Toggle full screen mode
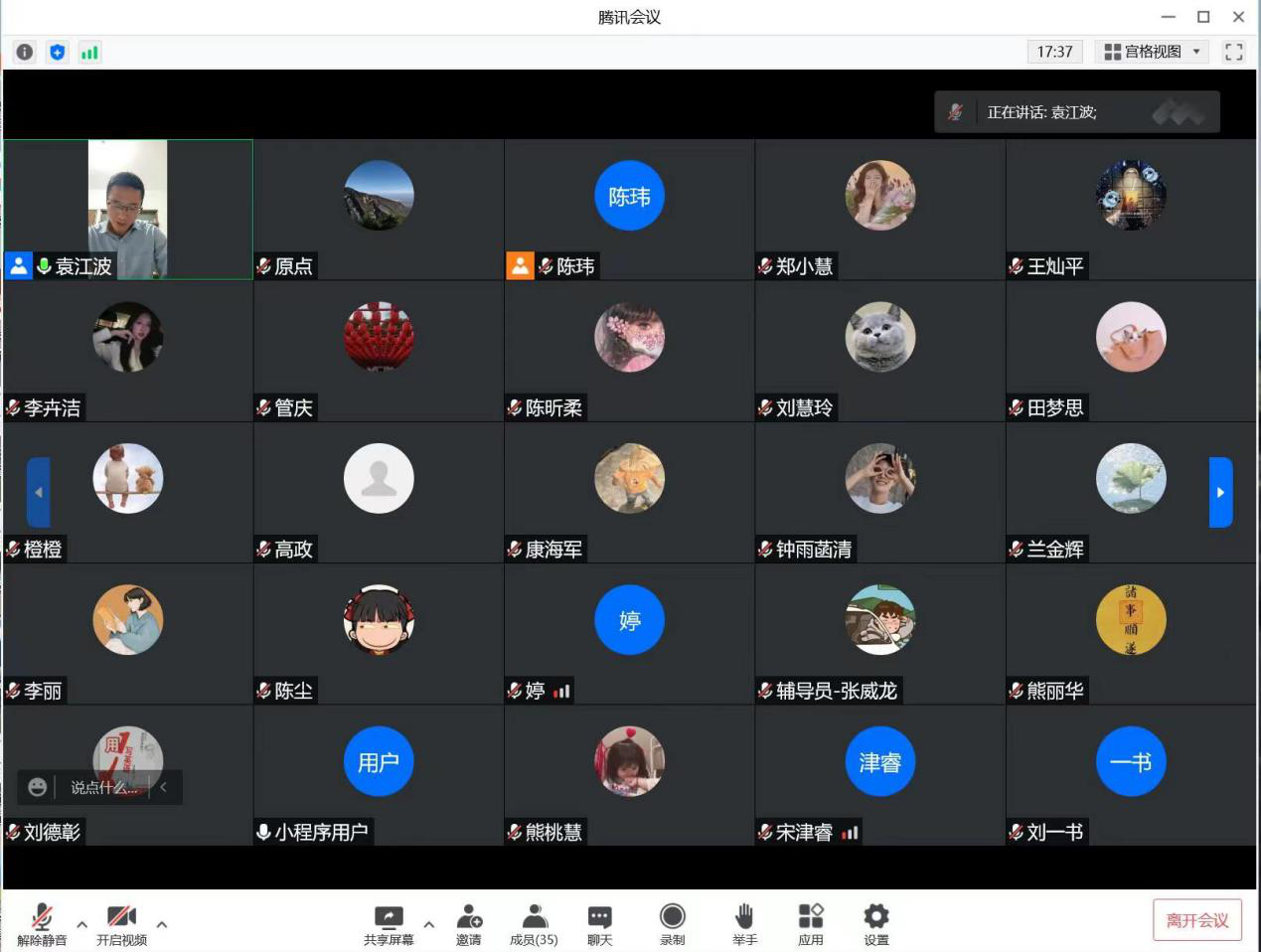This screenshot has width=1261, height=952. tap(1234, 52)
